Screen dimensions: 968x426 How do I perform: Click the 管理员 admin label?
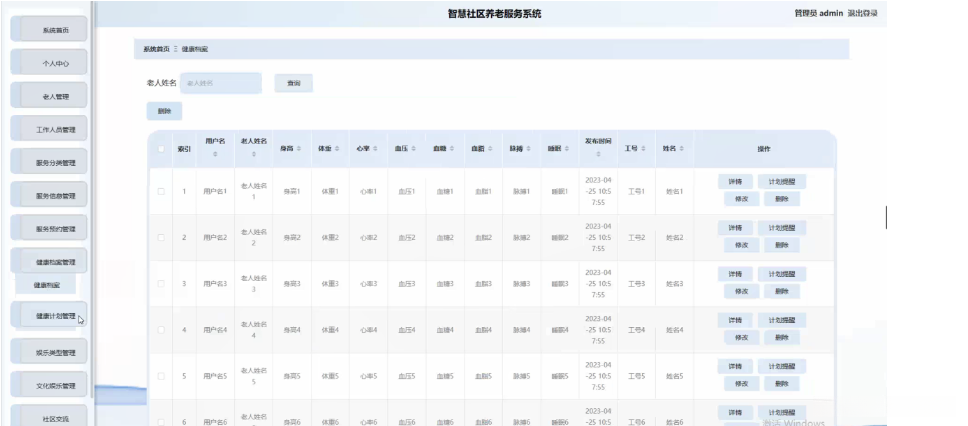click(819, 13)
